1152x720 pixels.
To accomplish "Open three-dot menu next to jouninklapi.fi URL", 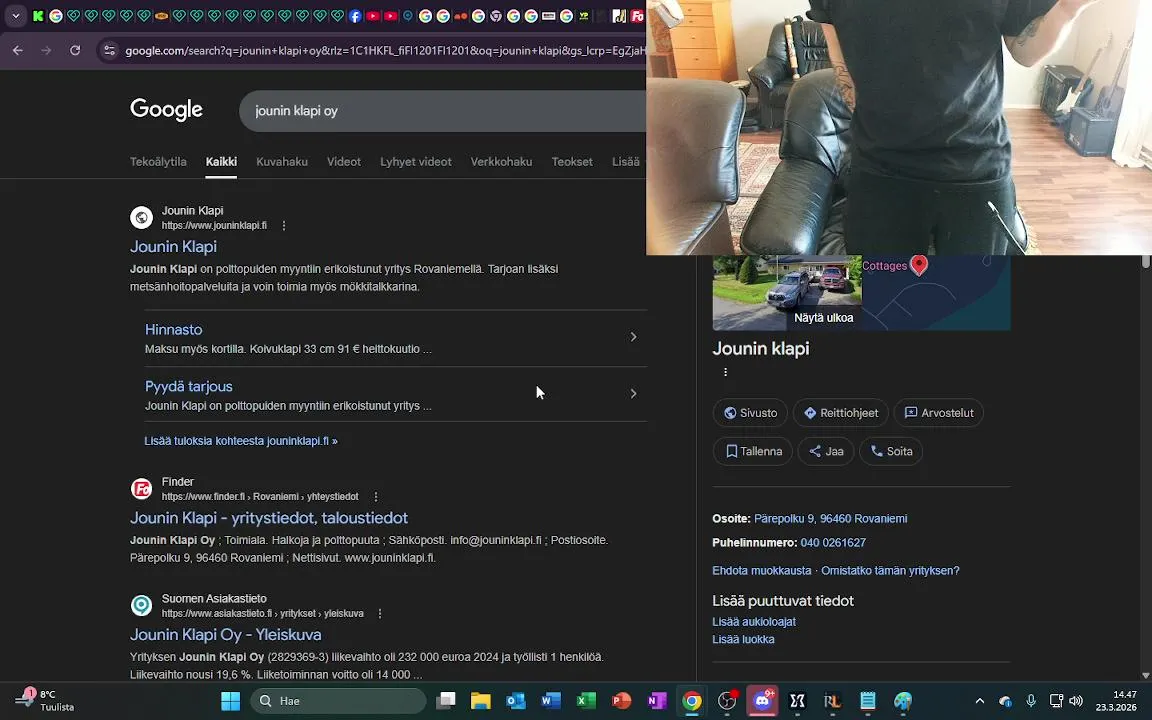I will pyautogui.click(x=284, y=226).
